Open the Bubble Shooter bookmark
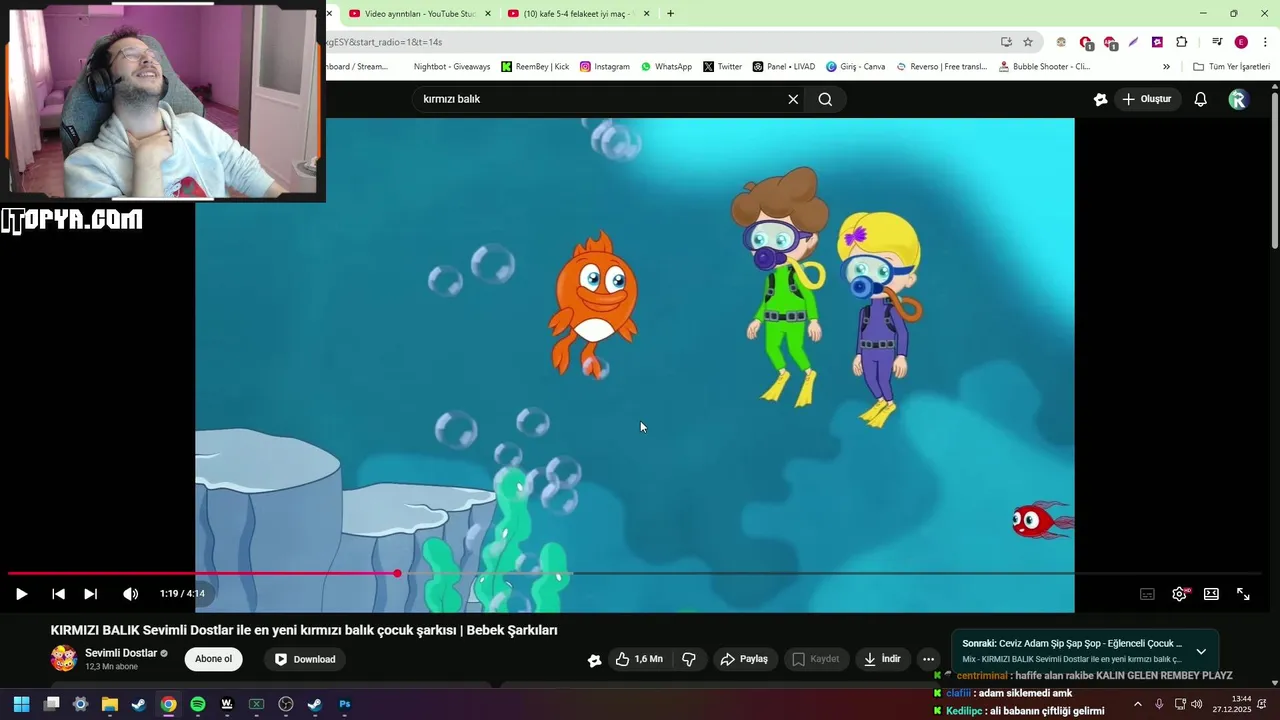This screenshot has height=720, width=1280. point(1044,67)
